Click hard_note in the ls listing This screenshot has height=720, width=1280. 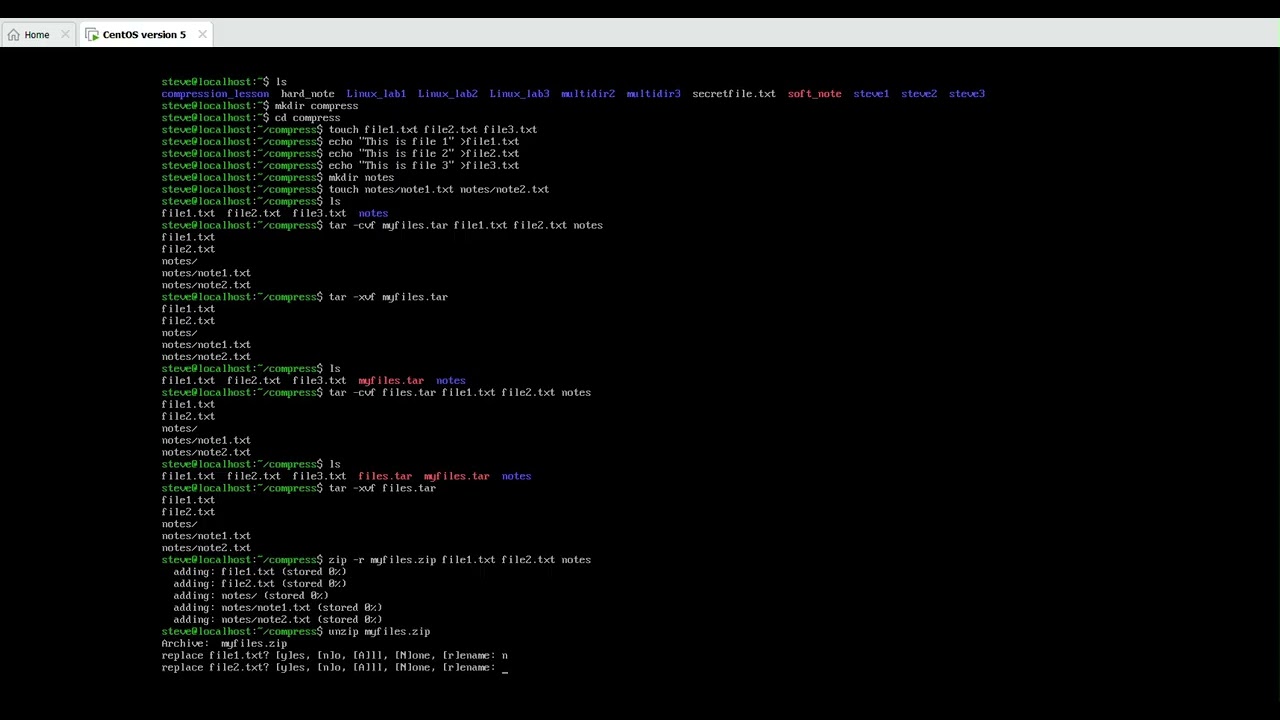pos(308,94)
